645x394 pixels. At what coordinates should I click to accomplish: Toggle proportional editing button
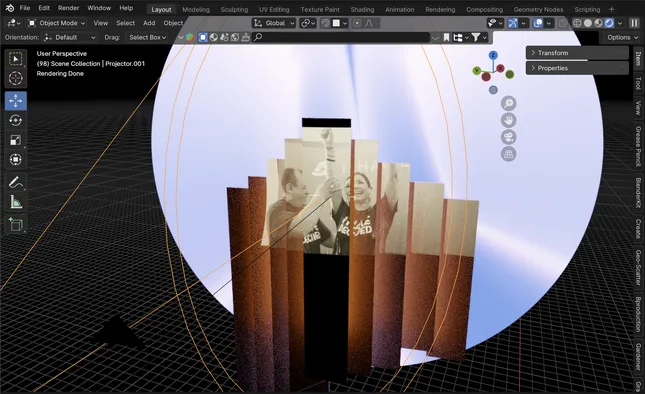pyautogui.click(x=357, y=23)
